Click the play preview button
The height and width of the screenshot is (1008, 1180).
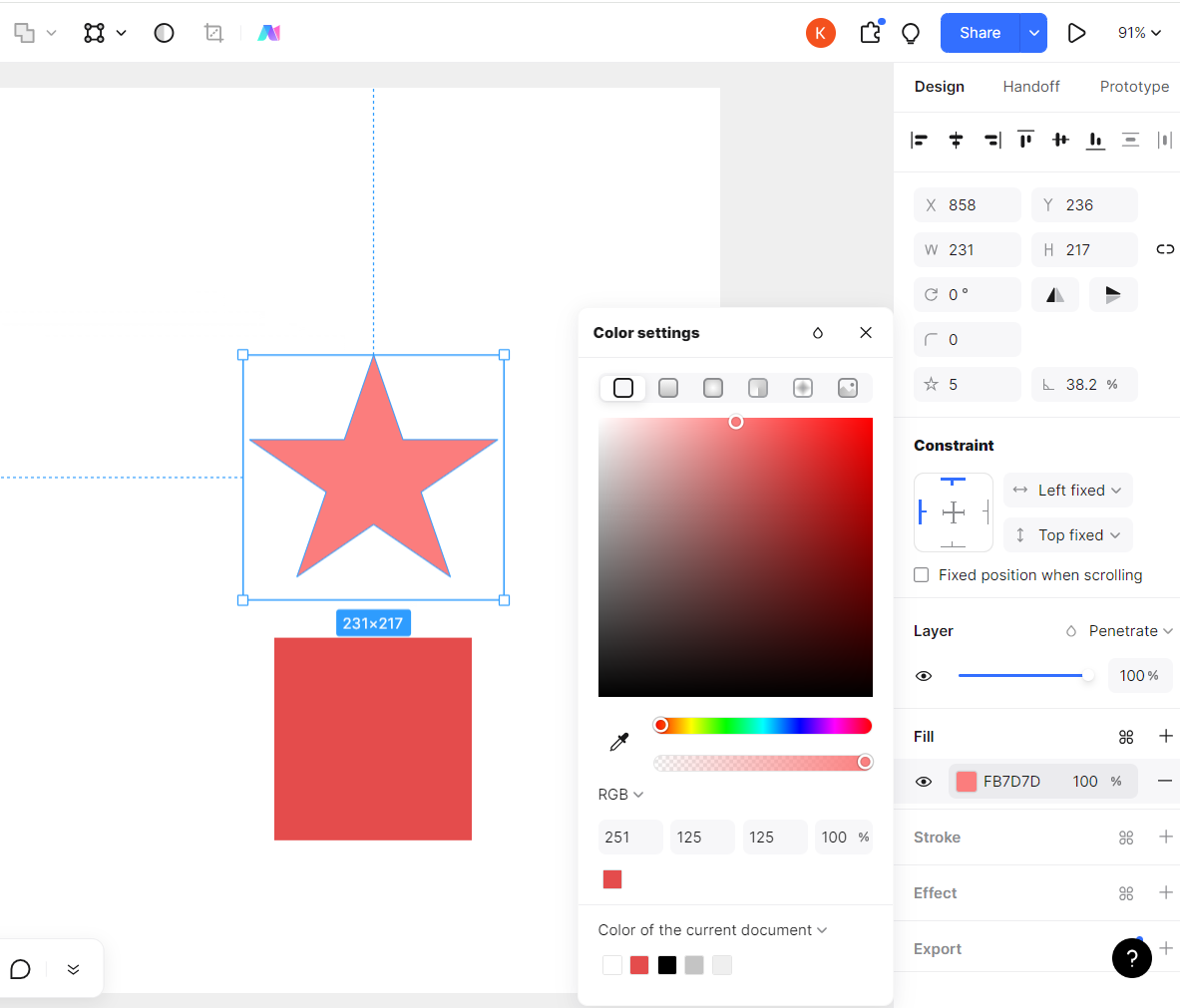(x=1076, y=33)
